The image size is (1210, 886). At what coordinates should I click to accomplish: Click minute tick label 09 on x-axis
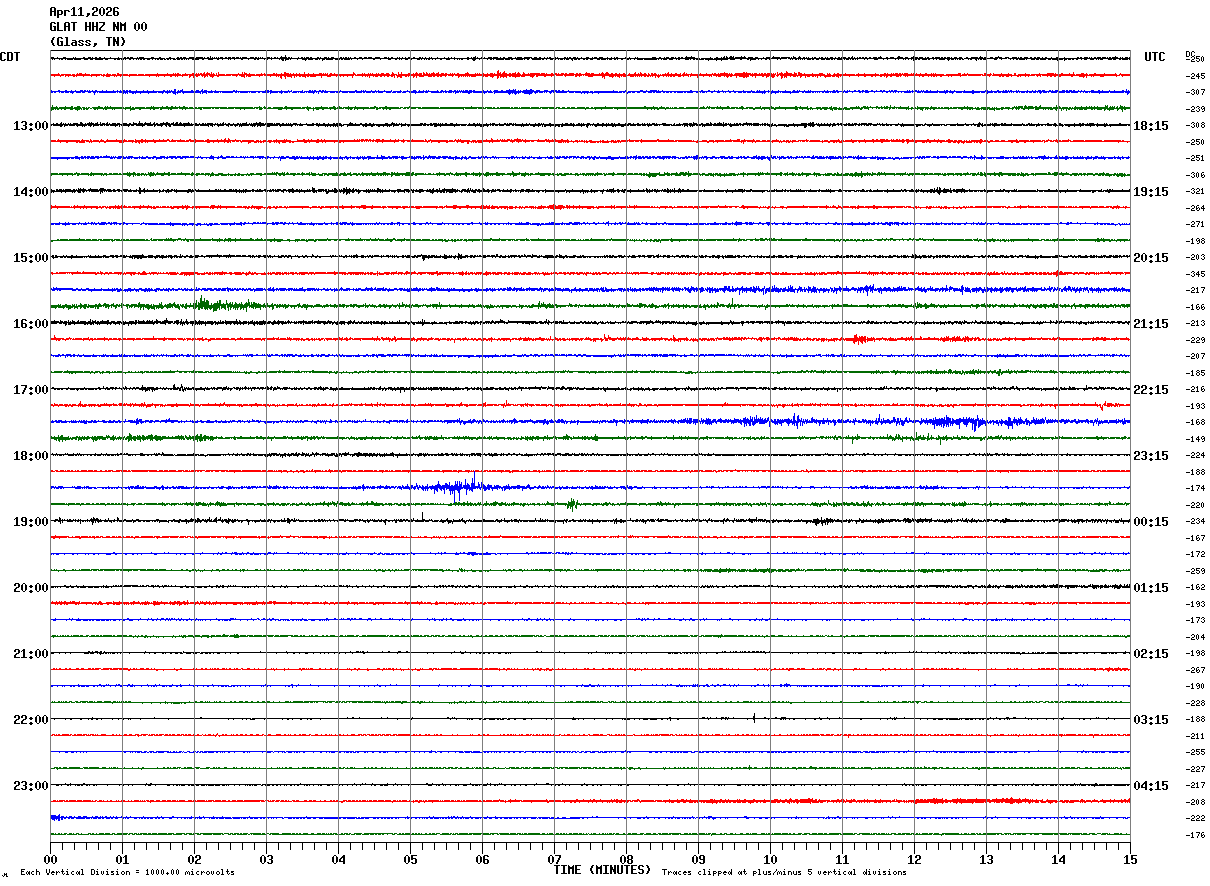(698, 860)
